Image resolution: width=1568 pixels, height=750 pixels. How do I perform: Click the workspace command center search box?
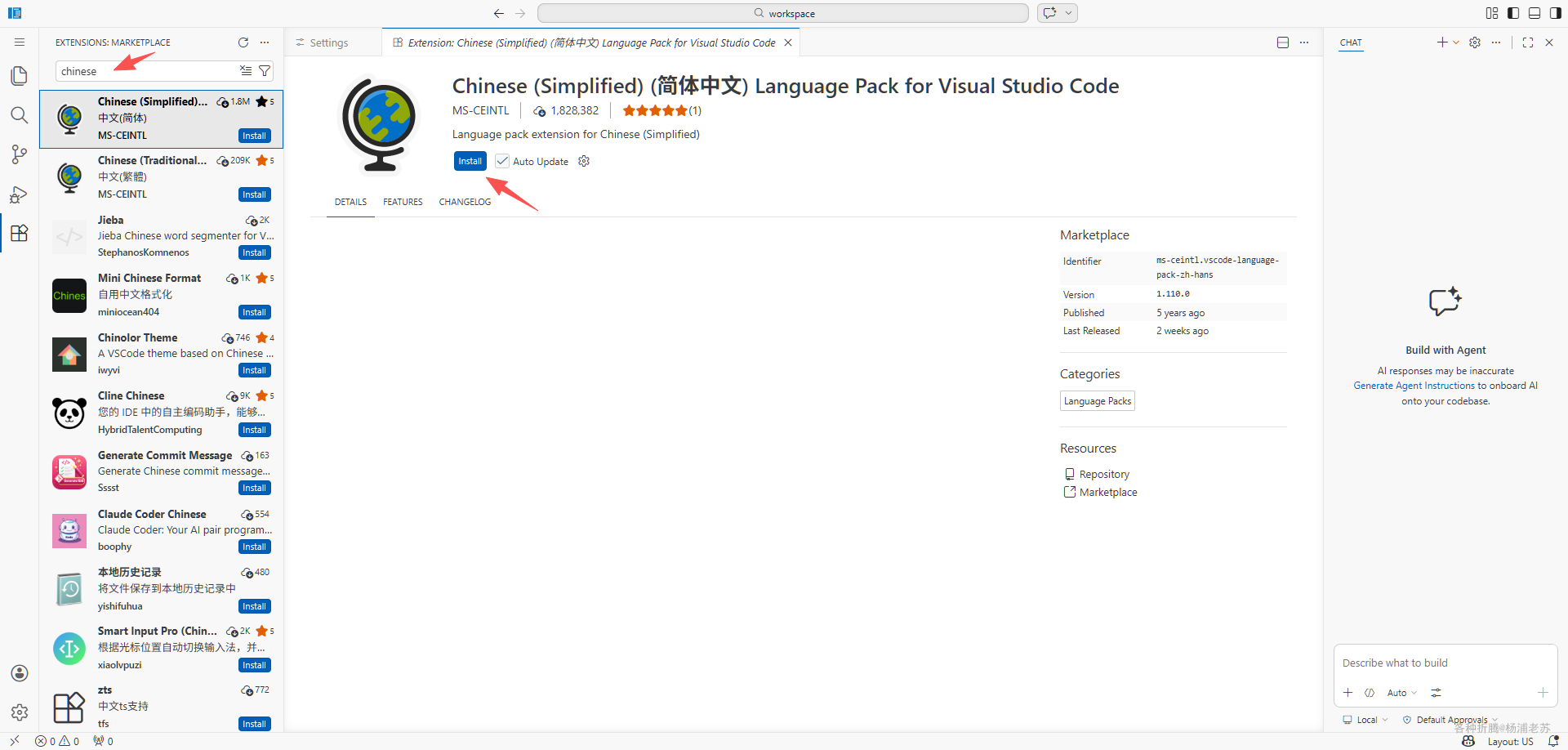tap(782, 13)
